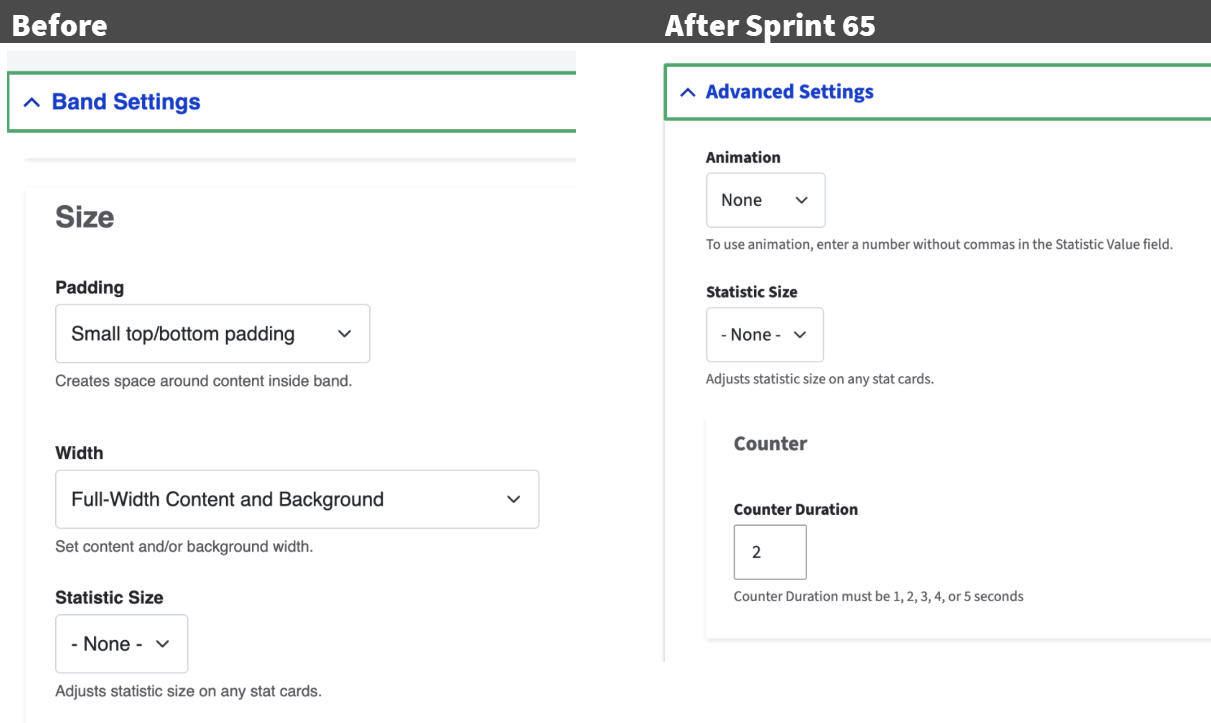Open the Width dropdown showing Full-Width Content
The image size is (1211, 723).
click(x=297, y=499)
